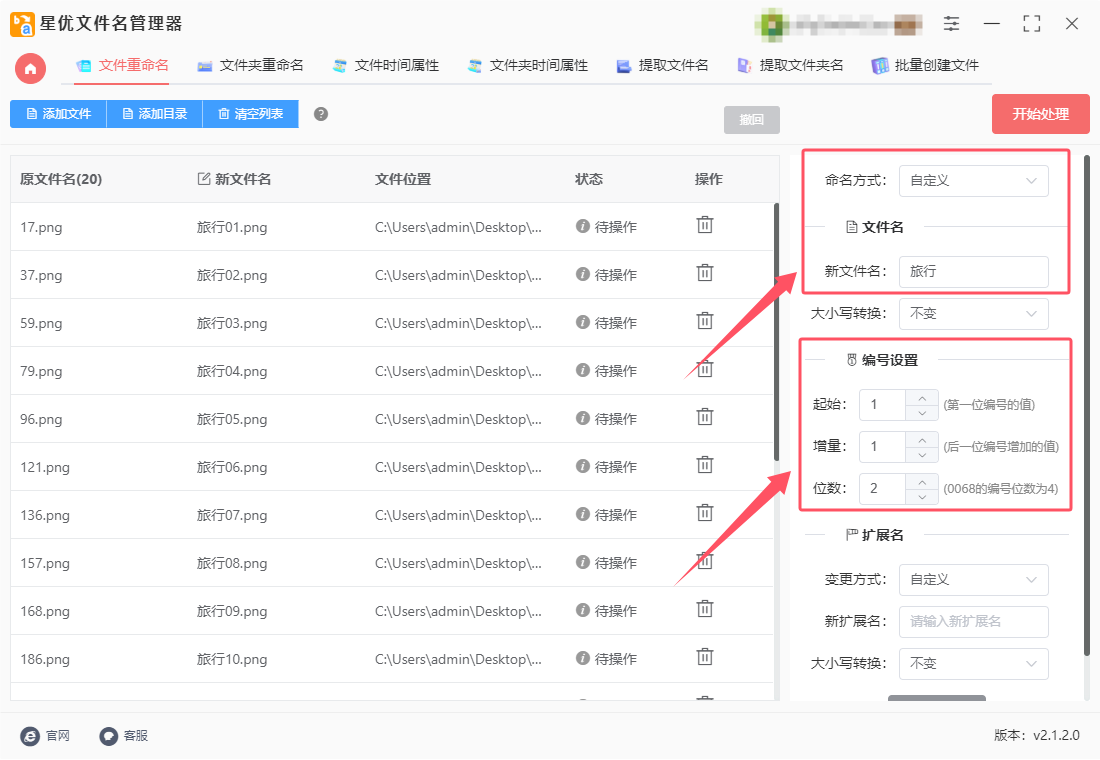1100x760 pixels.
Task: Decrease the 位数 value with down arrow
Action: pyautogui.click(x=922, y=497)
